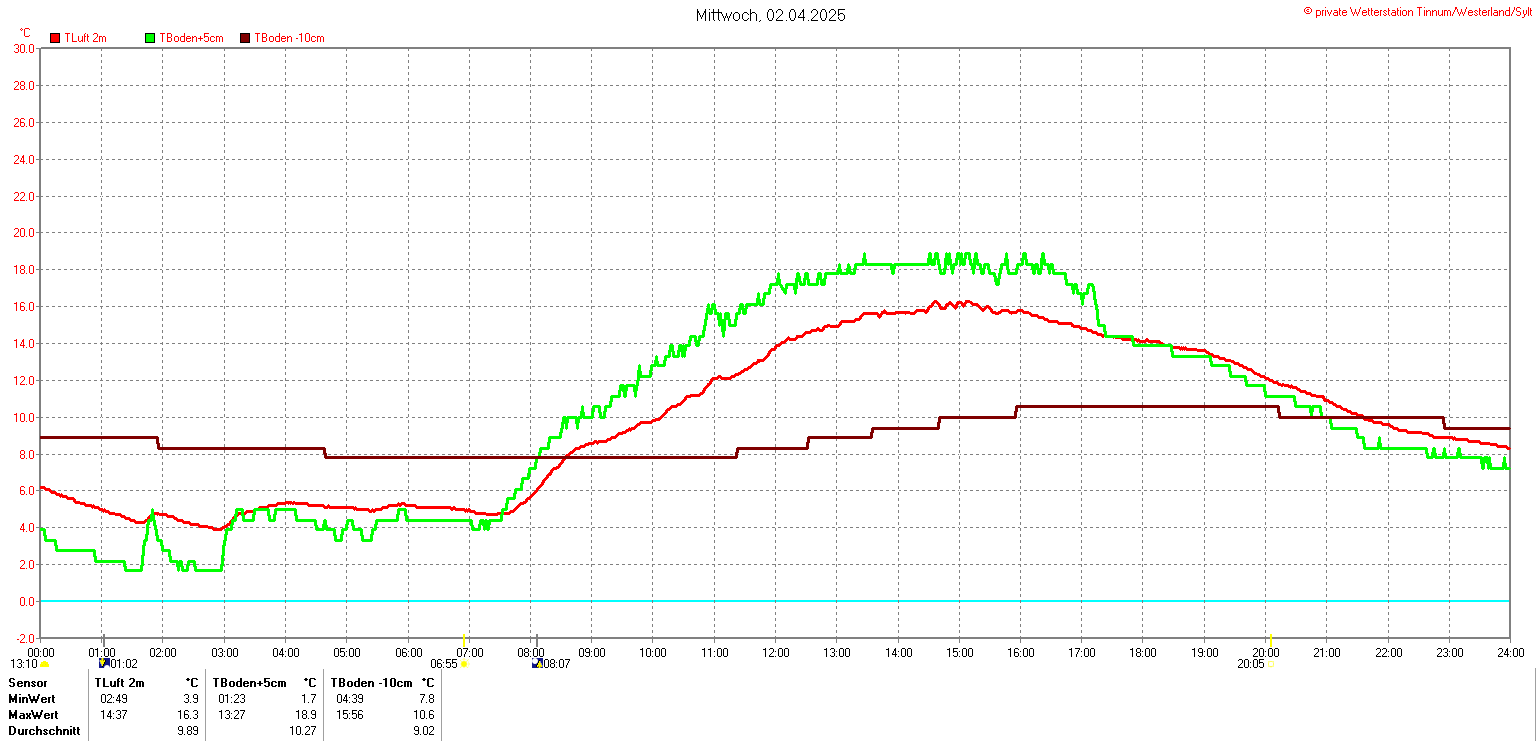Click the TLuft 2m legend label

point(85,38)
